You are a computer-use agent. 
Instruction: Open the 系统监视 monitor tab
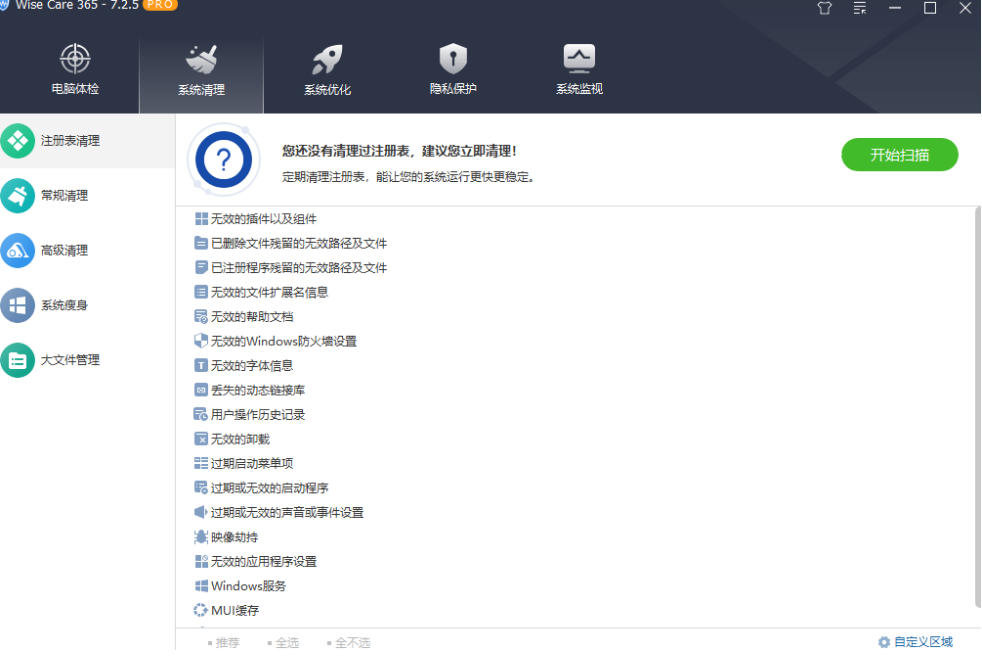[579, 69]
